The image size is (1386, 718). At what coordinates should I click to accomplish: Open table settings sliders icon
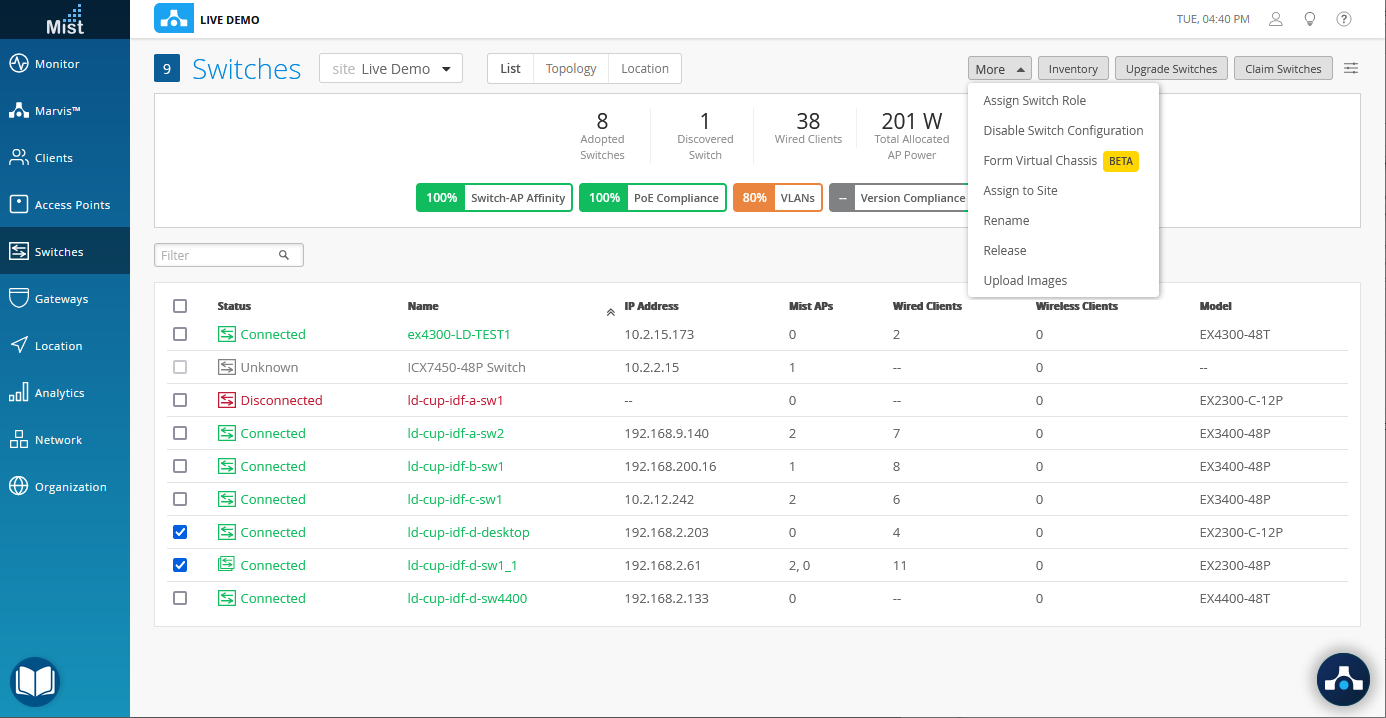pyautogui.click(x=1351, y=68)
